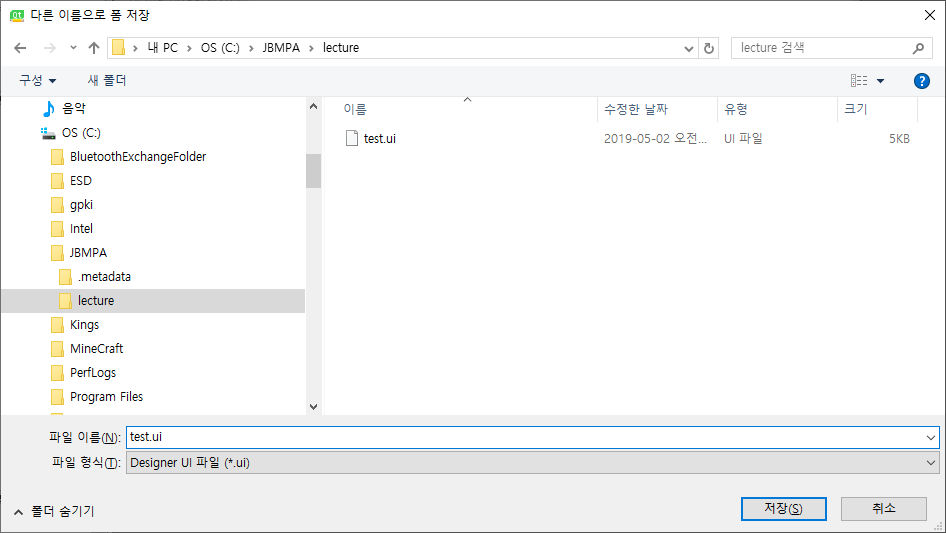Screen dimensions: 946x533
Task: Open the ESD folder in the tree
Action: 80,181
